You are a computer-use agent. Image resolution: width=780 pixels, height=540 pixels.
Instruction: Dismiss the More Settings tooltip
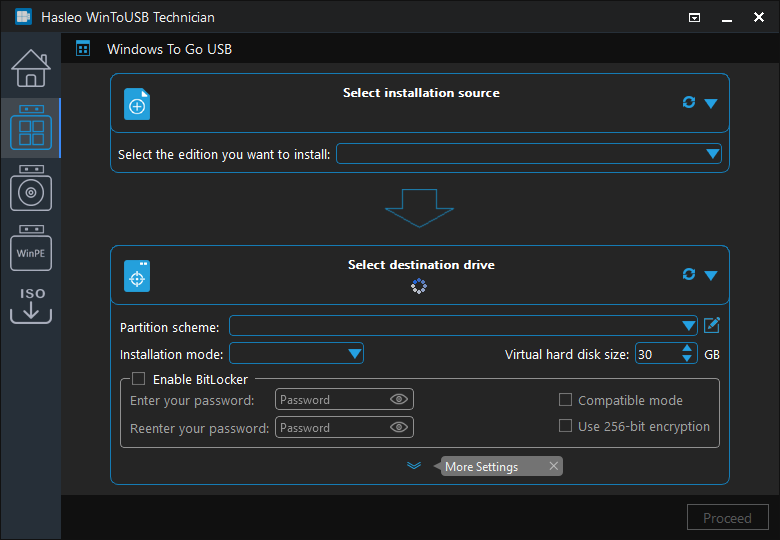(553, 466)
